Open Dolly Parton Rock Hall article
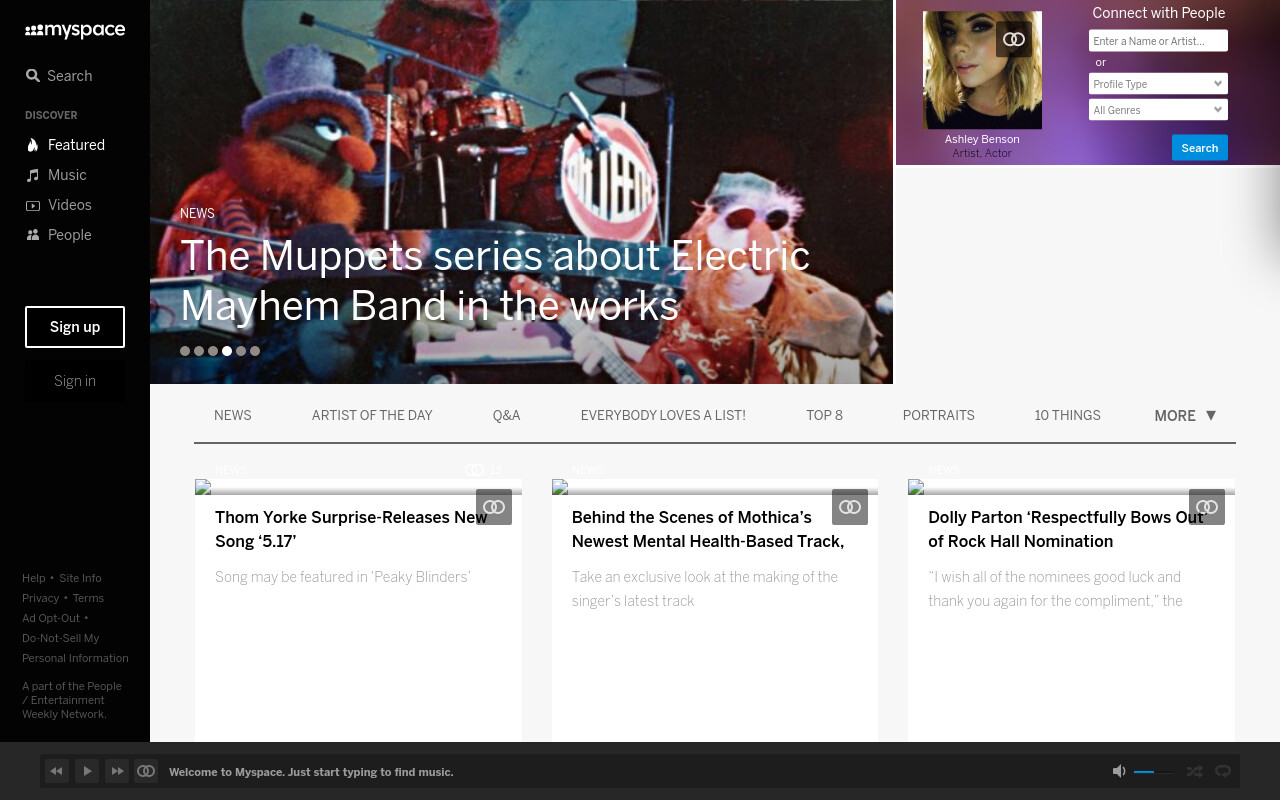Screen dimensions: 1280x800 [1066, 529]
